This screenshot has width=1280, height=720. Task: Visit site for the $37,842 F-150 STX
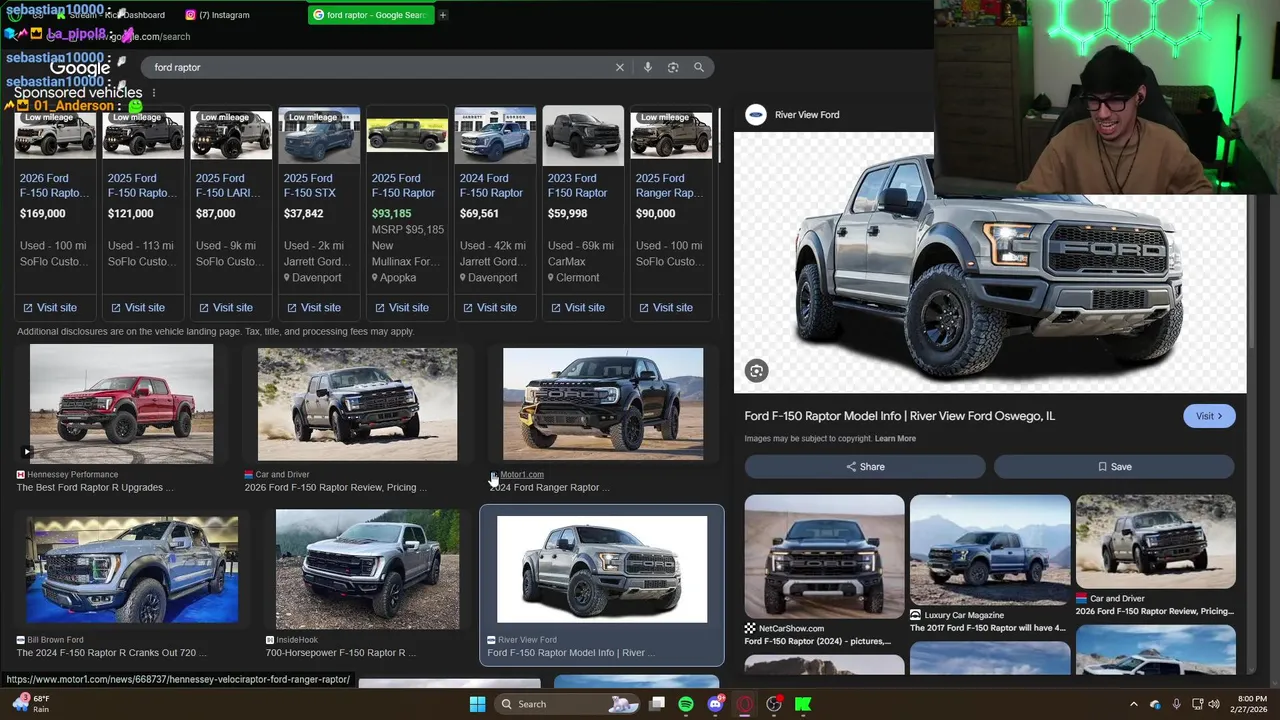click(x=314, y=307)
